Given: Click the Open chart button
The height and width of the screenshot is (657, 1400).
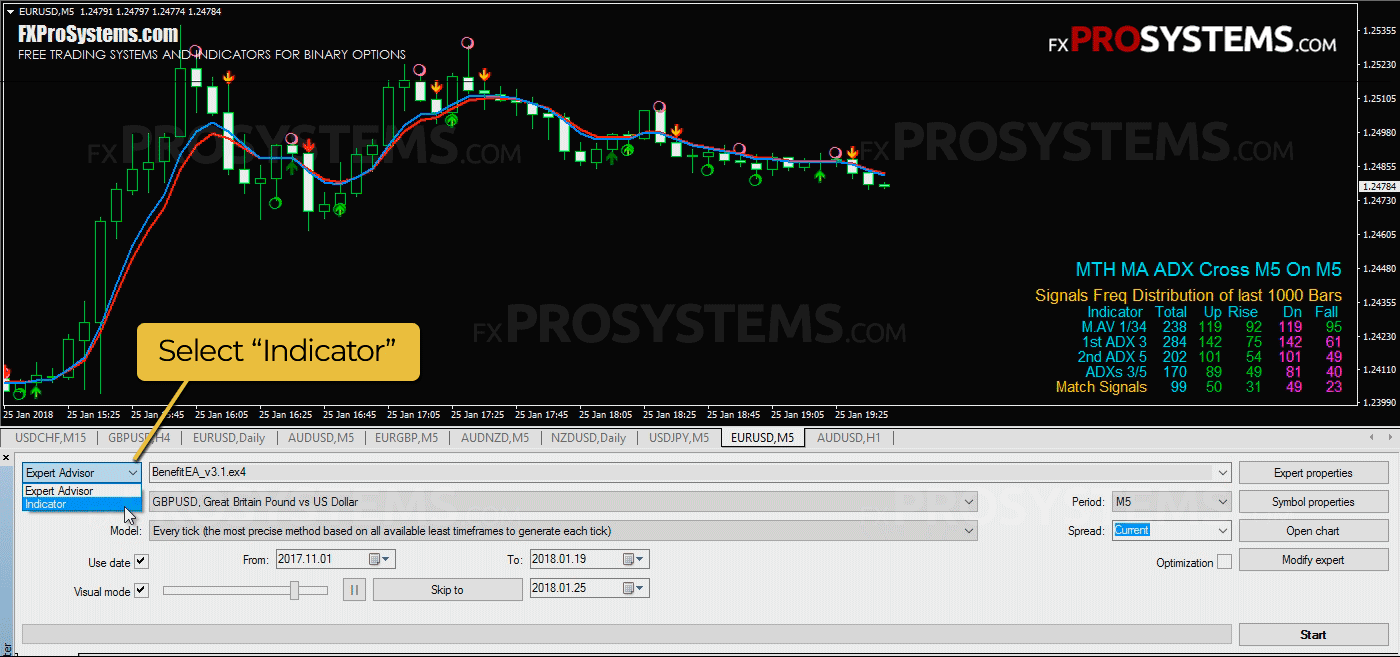Looking at the screenshot, I should tap(1313, 531).
